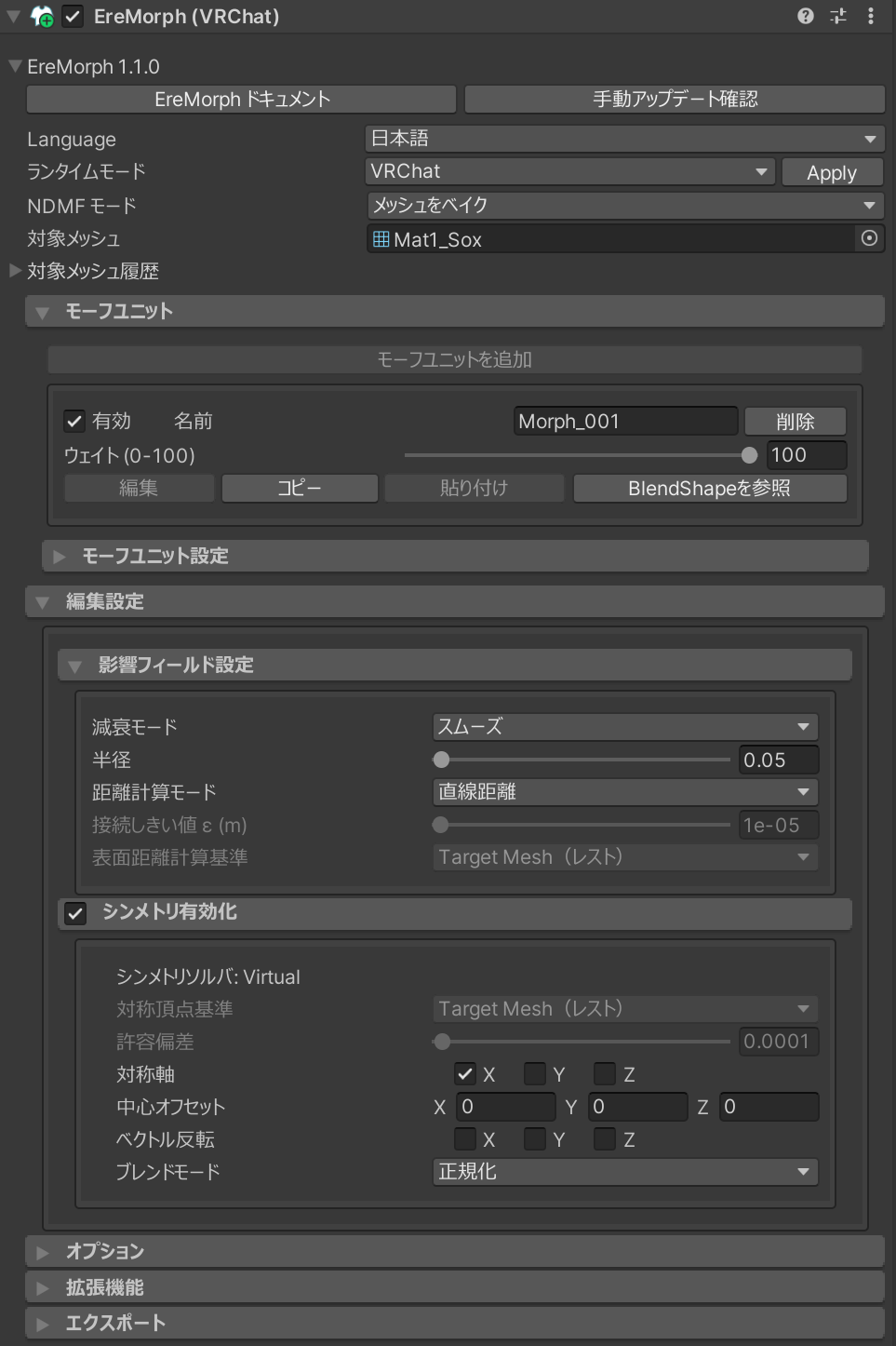
Task: Click the mesh grid icon beside Mat1_Sox
Action: [x=381, y=239]
